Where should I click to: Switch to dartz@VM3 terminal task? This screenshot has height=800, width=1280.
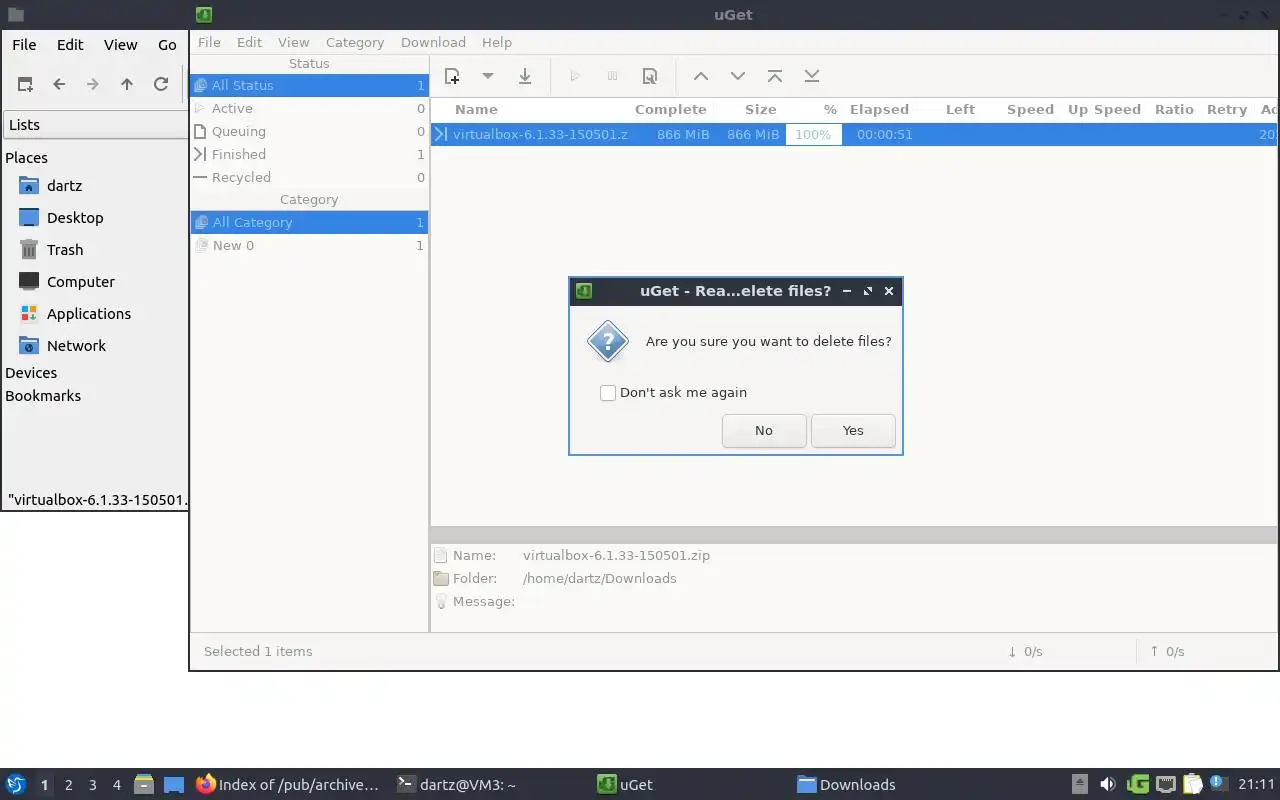coord(457,785)
